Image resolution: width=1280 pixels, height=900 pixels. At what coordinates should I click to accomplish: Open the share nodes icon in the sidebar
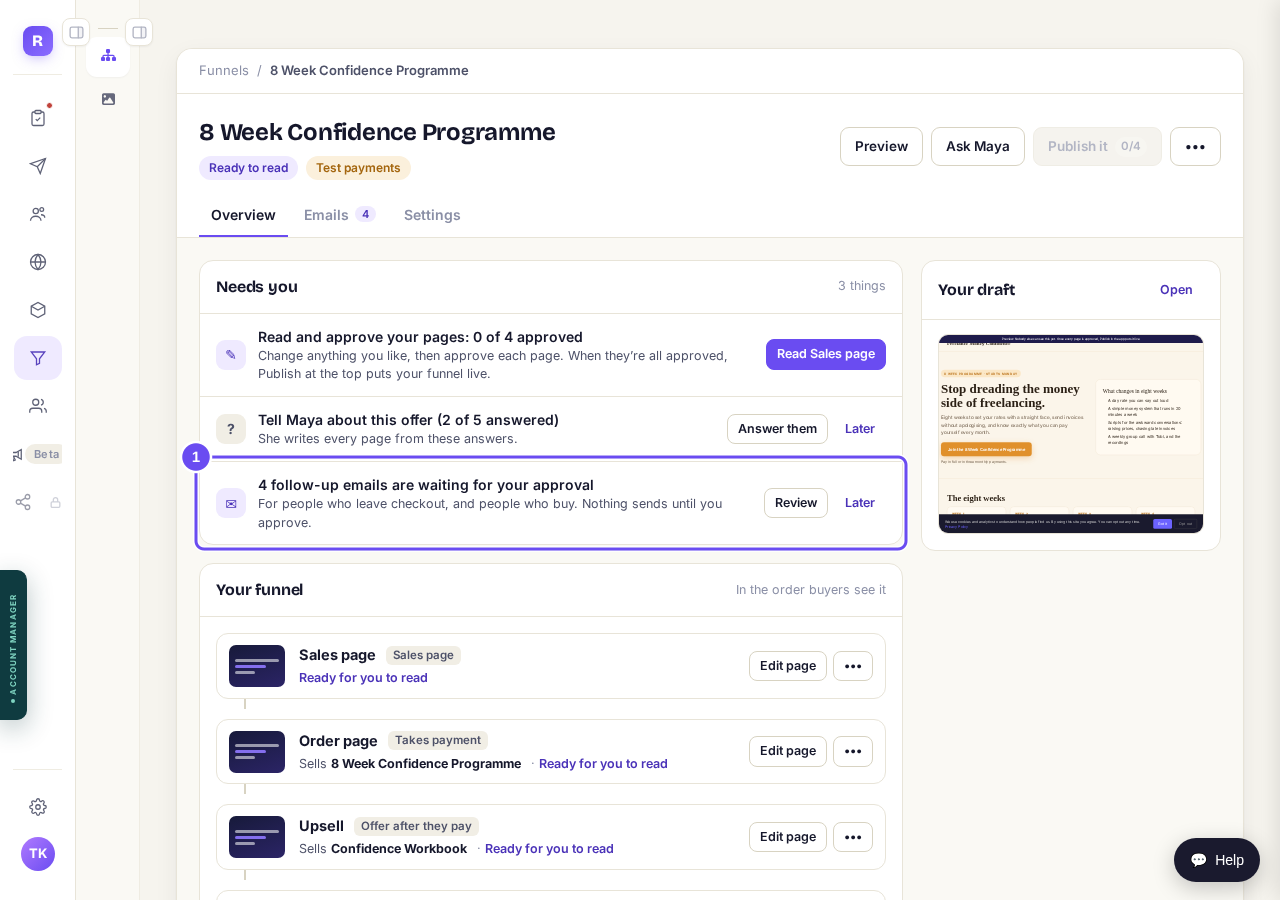click(23, 502)
